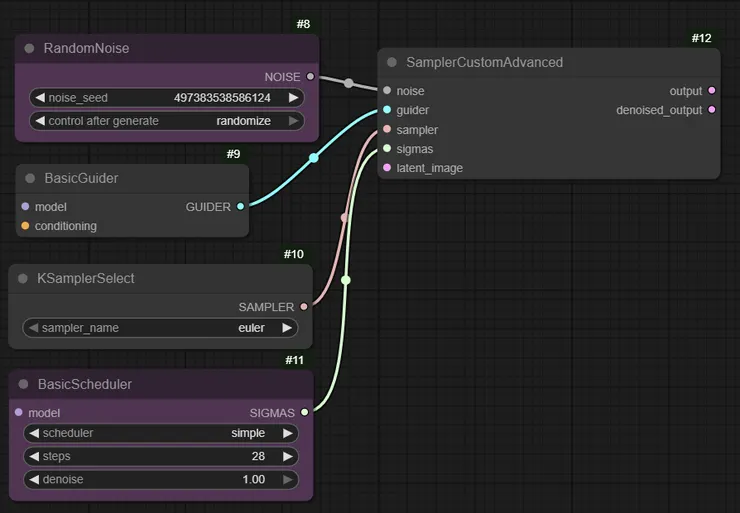
Task: Click the model input socket on BasicGuider
Action: point(25,206)
